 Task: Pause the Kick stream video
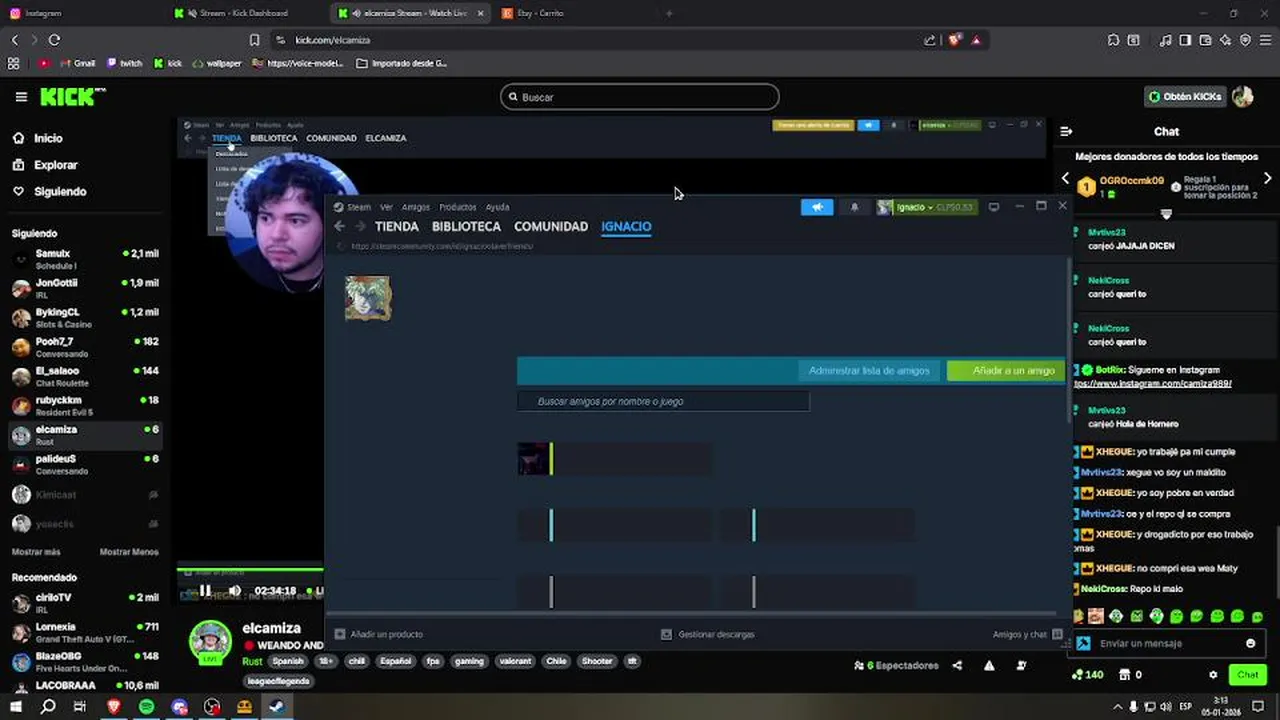pos(205,590)
